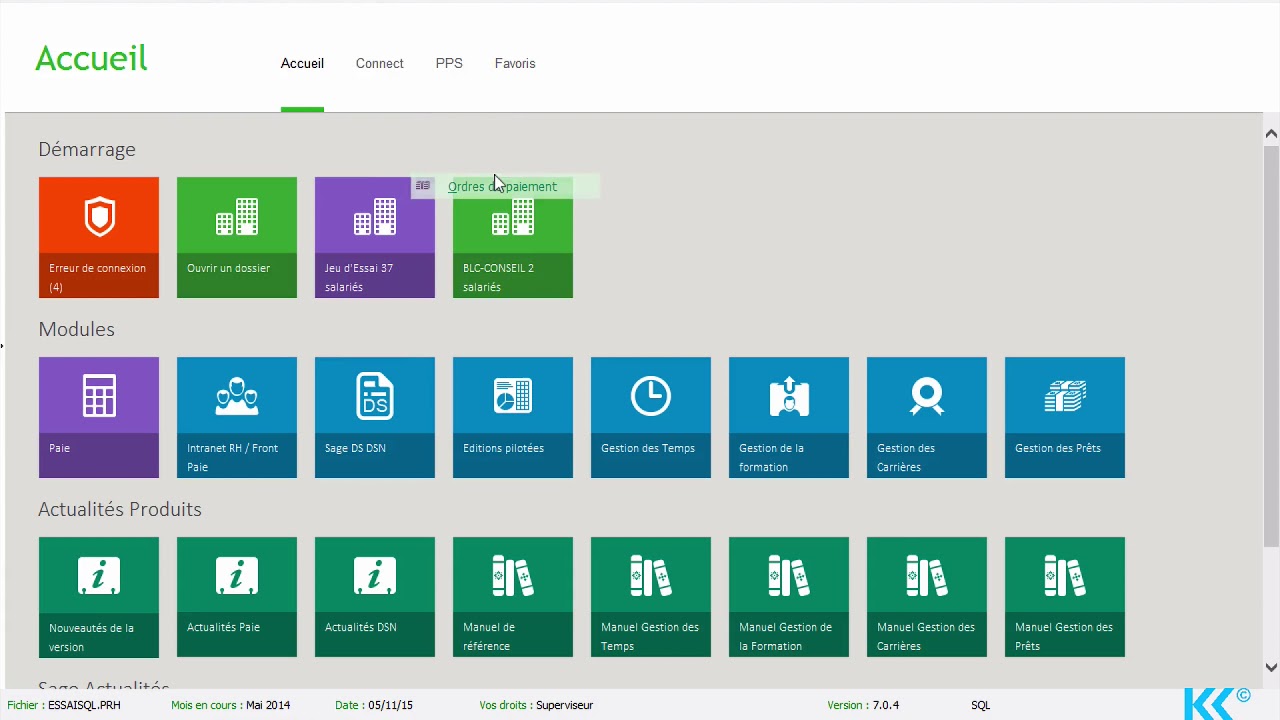Open the Actualités Paie tile

pos(237,597)
